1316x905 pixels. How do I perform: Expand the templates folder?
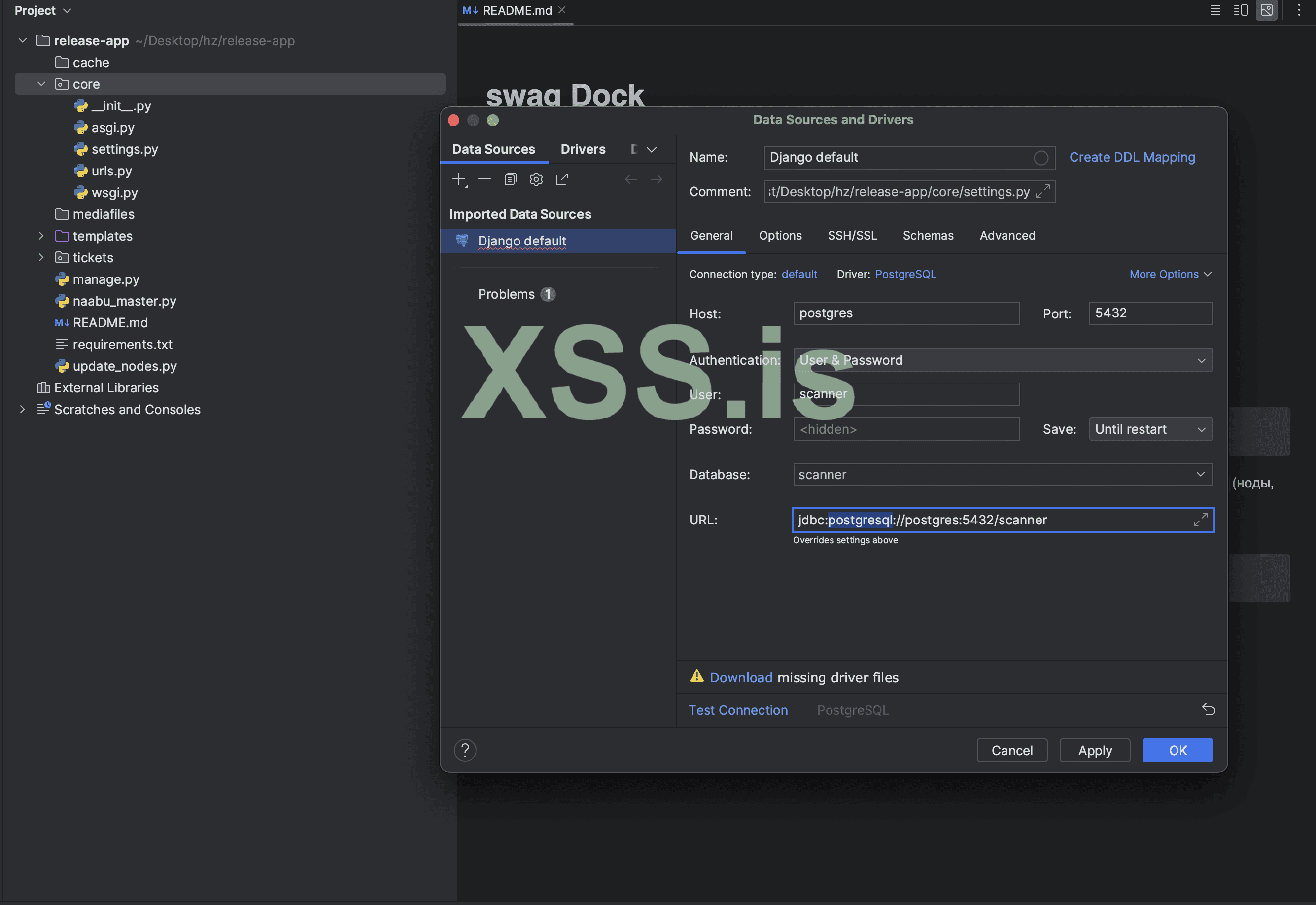pyautogui.click(x=41, y=236)
